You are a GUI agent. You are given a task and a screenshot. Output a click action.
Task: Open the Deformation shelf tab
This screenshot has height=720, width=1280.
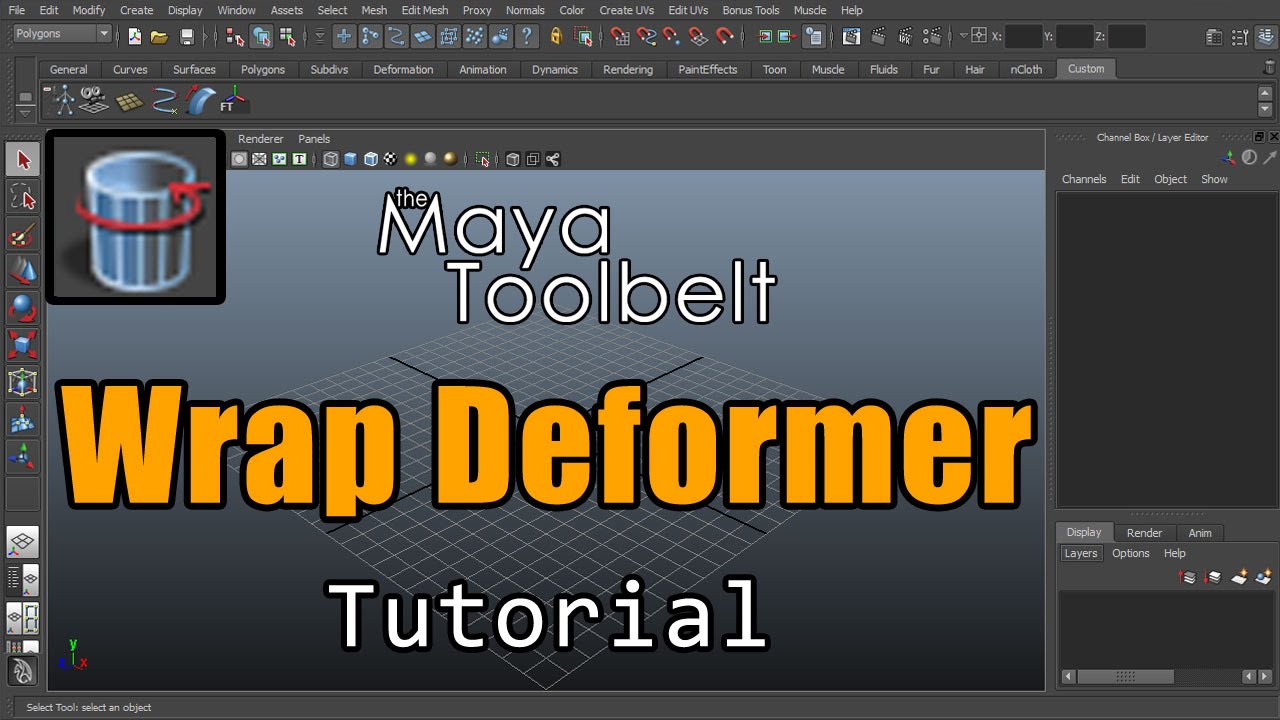(403, 69)
